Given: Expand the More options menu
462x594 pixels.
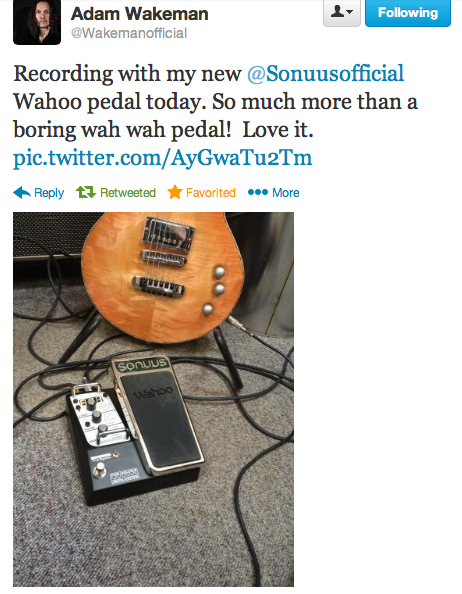Looking at the screenshot, I should [x=286, y=193].
